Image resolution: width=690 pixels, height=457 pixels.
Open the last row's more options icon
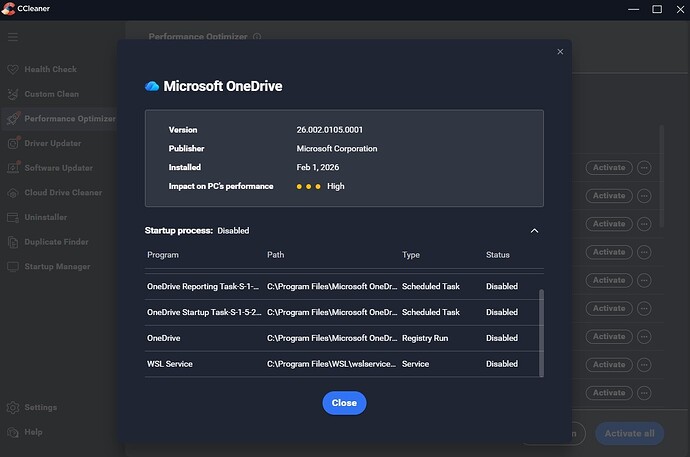(644, 393)
